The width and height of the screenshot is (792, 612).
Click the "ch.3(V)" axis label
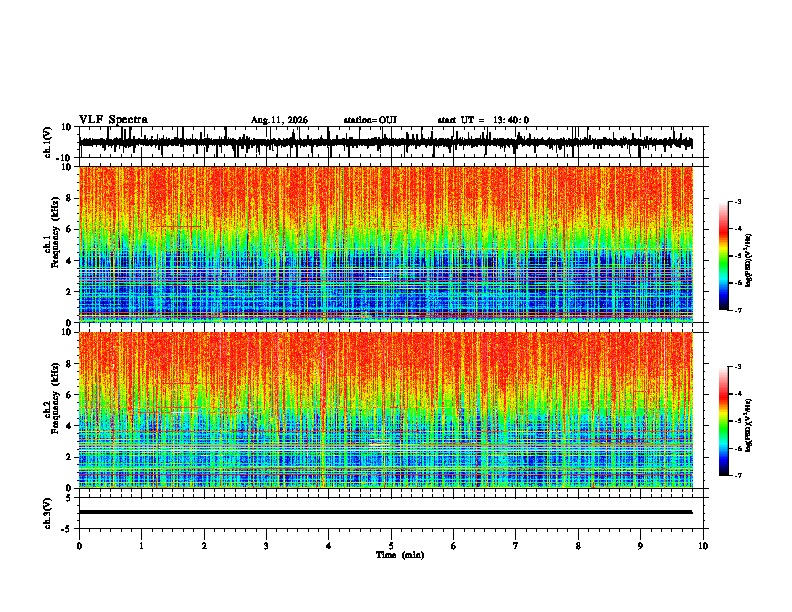[x=48, y=513]
